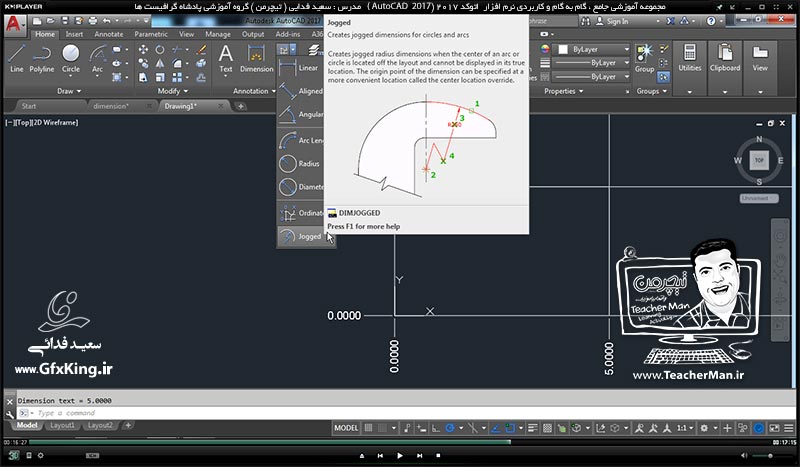Adjust the video player volume slider
The height and width of the screenshot is (467, 800).
coord(769,455)
